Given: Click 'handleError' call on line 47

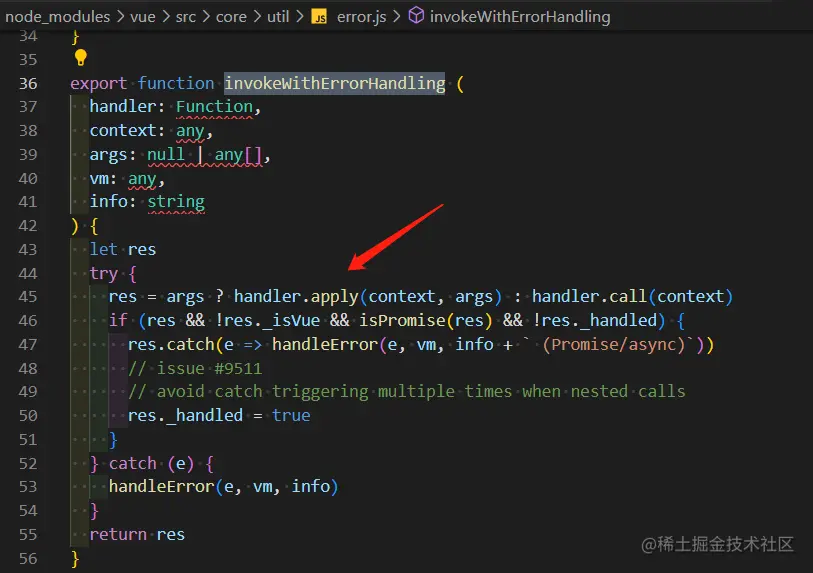Looking at the screenshot, I should pos(325,344).
